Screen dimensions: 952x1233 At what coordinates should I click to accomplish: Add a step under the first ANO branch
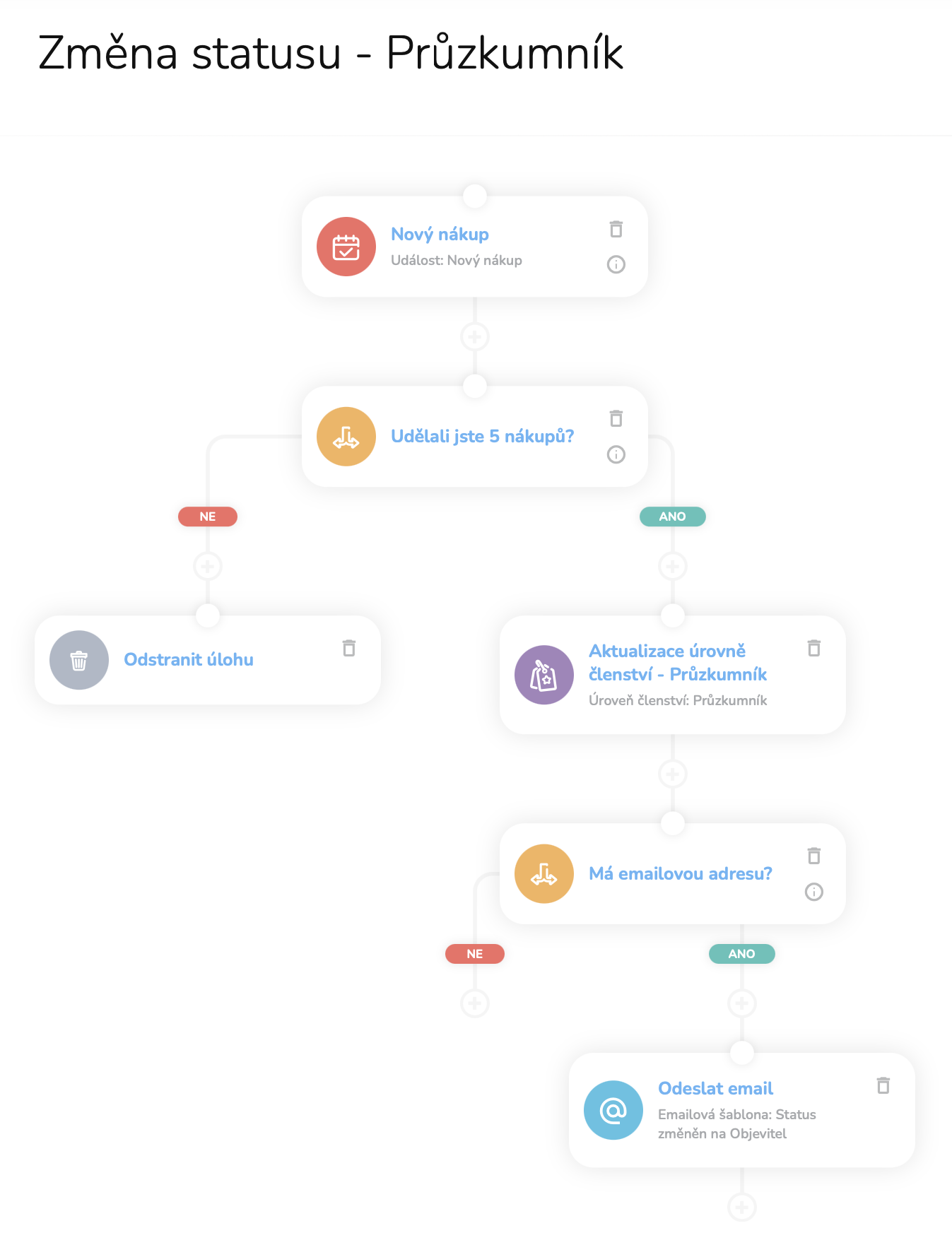point(673,566)
